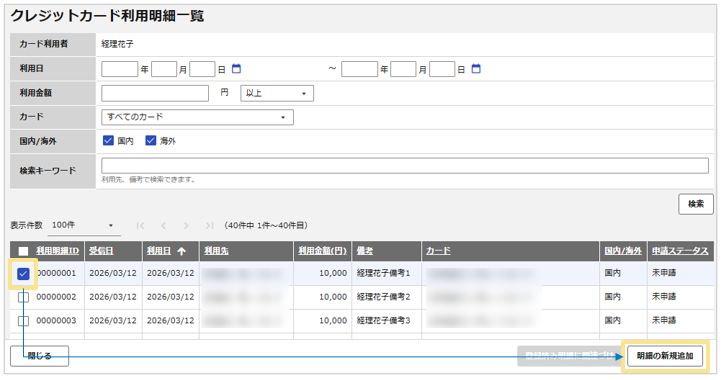
Task: Focus the 利用金額 amount field
Action: tap(155, 93)
